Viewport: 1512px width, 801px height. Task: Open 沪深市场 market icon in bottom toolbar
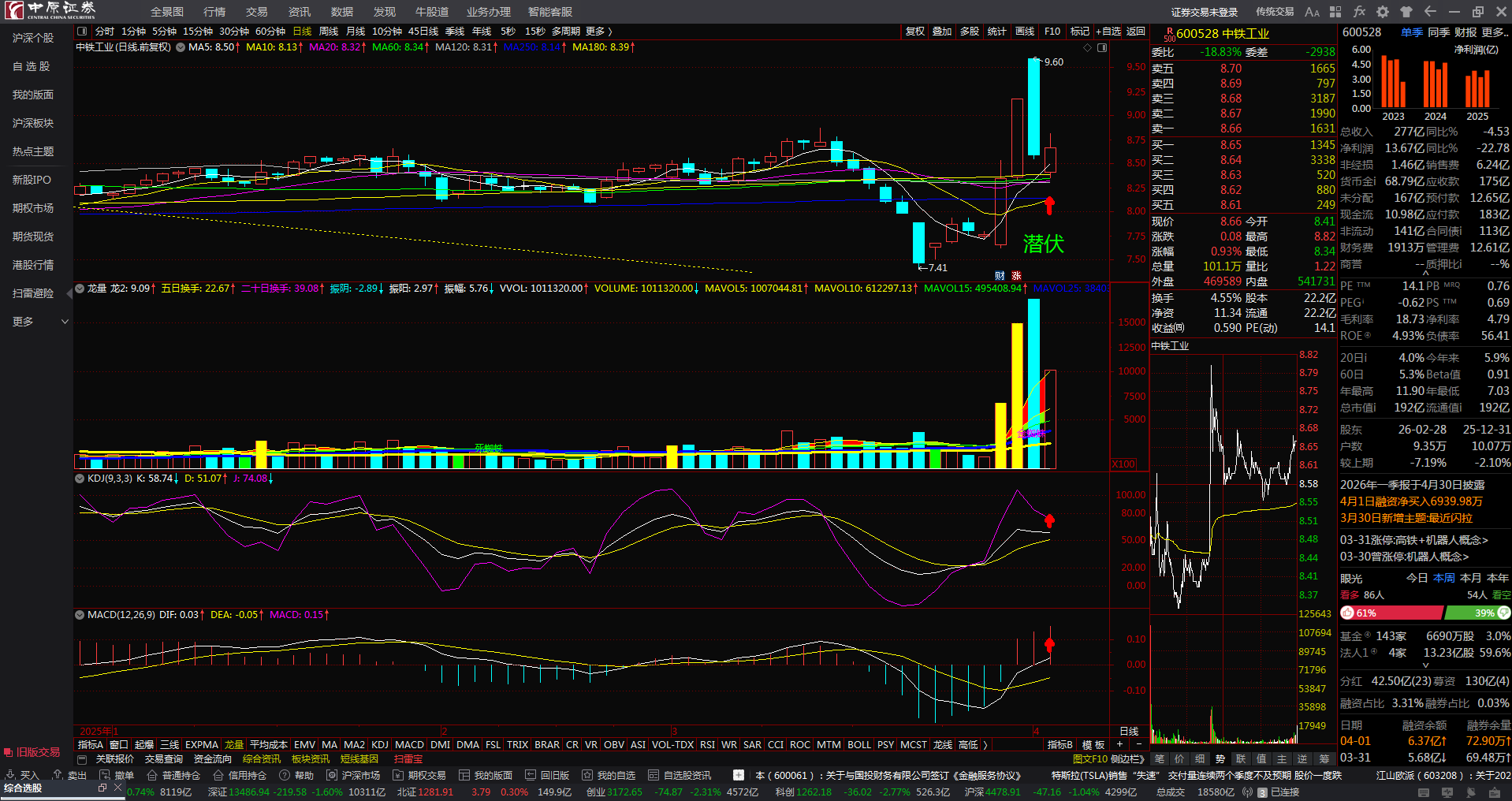coord(332,775)
